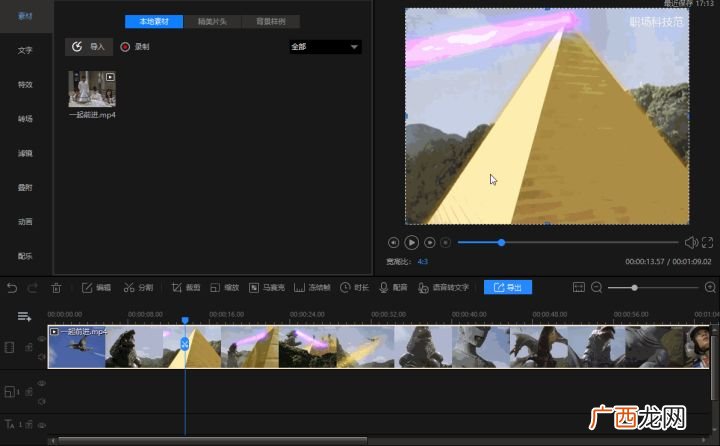Open fullscreen preview with the expand icon

708,243
